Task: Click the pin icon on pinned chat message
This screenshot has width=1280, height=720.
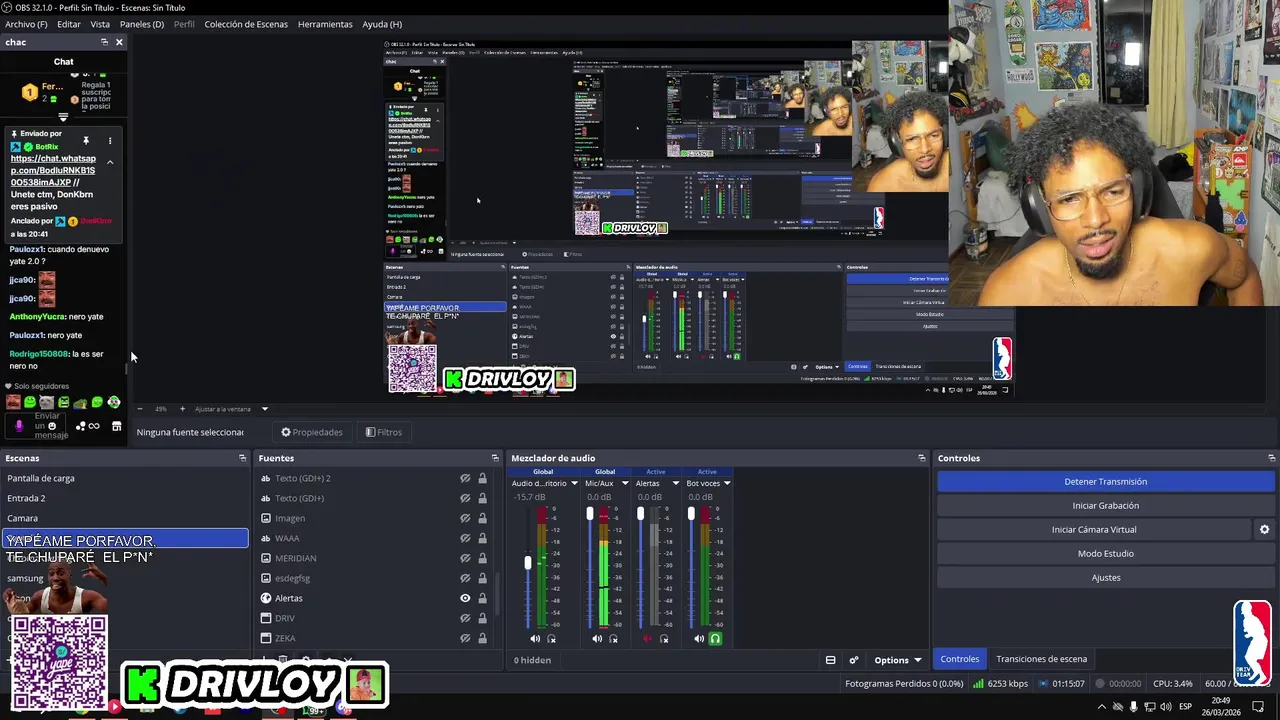Action: (x=86, y=141)
